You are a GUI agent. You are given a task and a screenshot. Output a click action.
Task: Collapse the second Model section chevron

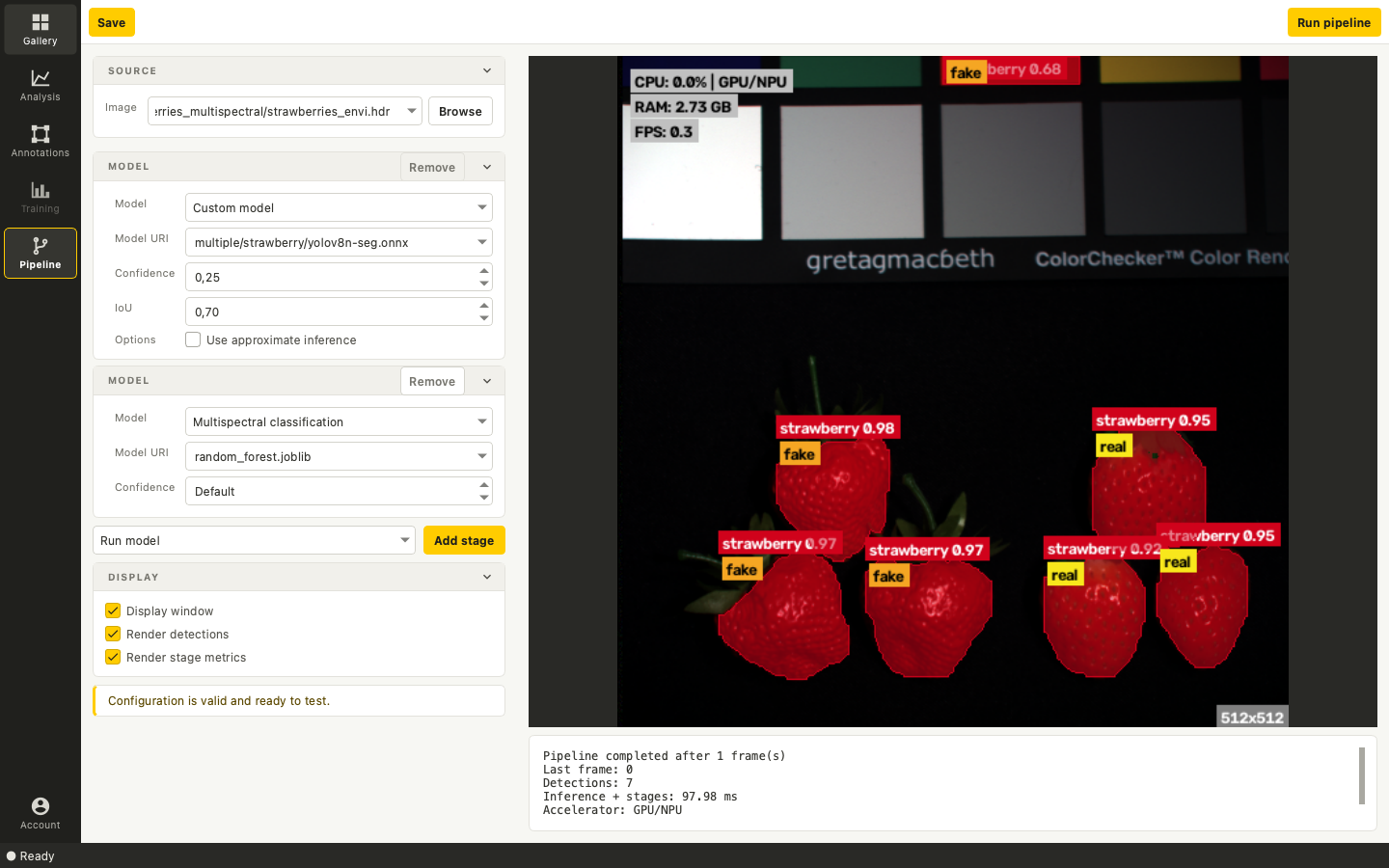pos(487,381)
